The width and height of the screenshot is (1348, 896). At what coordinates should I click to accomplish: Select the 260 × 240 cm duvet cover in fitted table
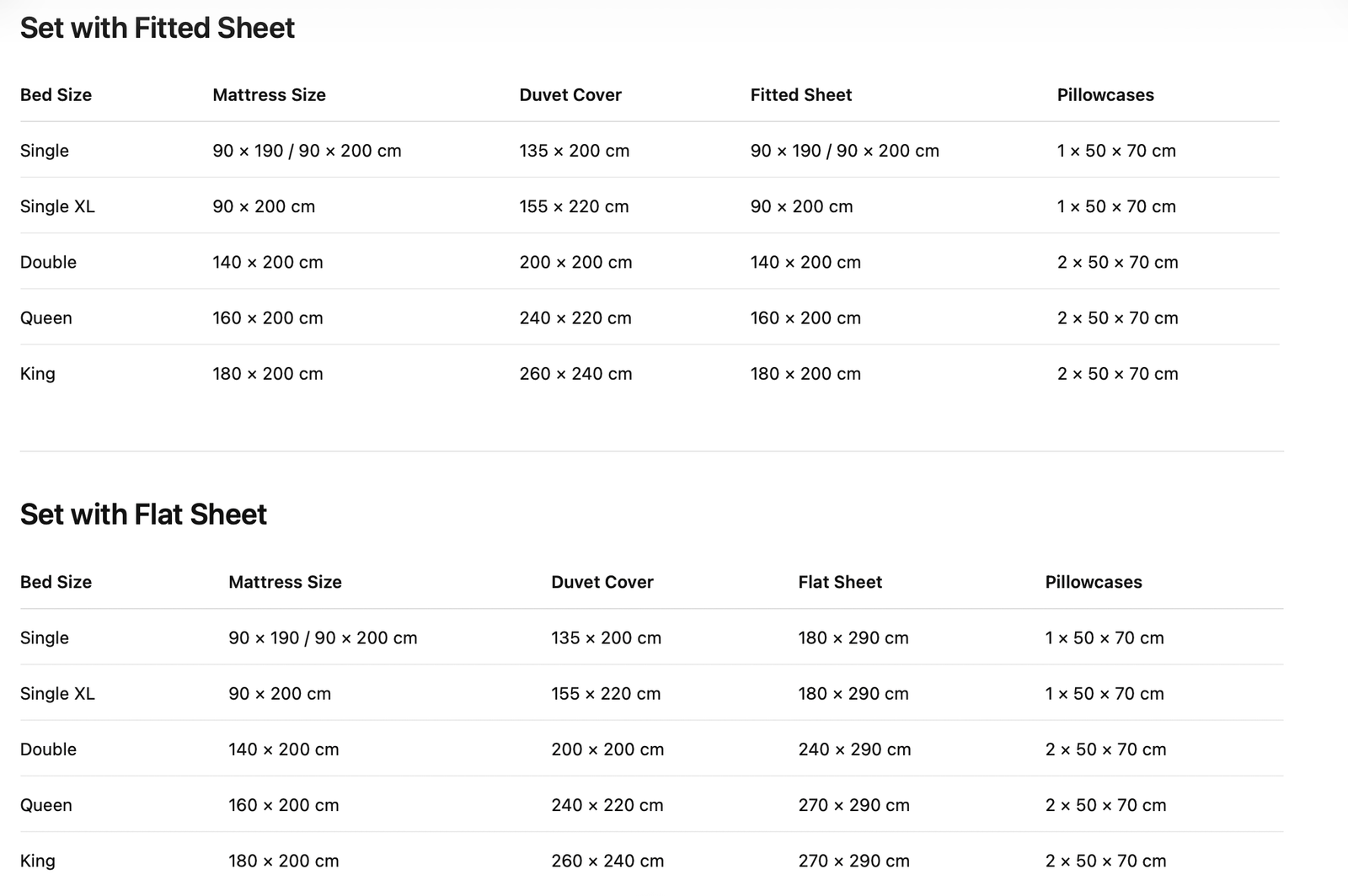tap(575, 374)
